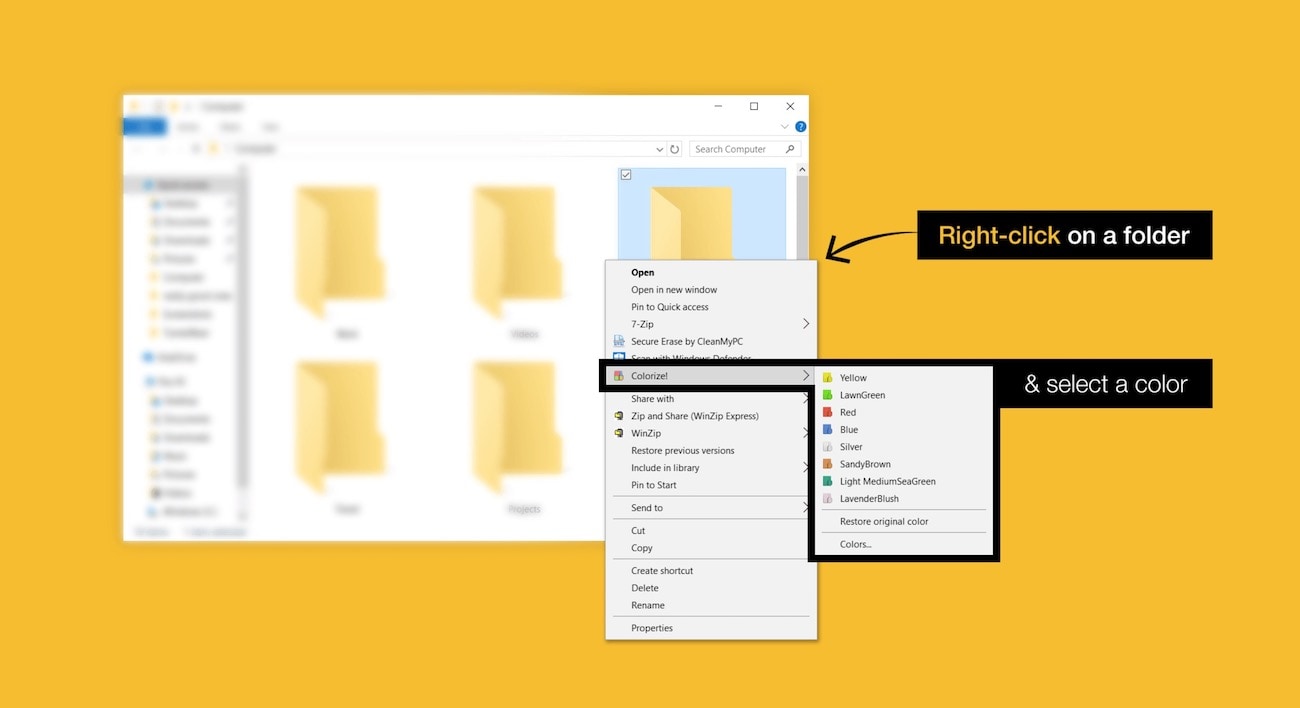The height and width of the screenshot is (708, 1300).
Task: Uncheck the selected folder's checkbox
Action: [625, 173]
